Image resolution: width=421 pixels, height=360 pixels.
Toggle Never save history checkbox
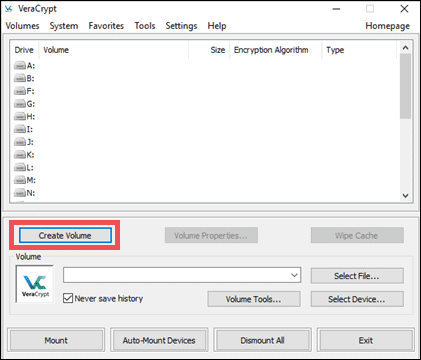[68, 298]
